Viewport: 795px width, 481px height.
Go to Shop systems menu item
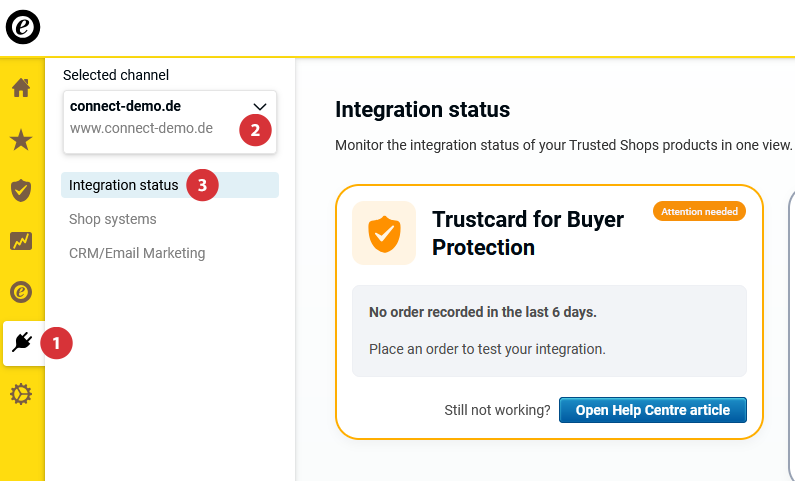pos(113,219)
